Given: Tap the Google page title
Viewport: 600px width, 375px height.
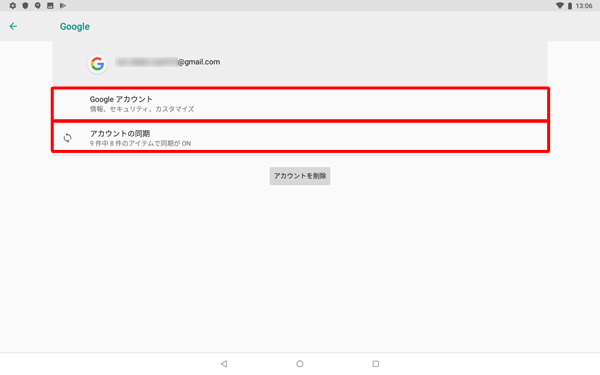Looking at the screenshot, I should tap(75, 26).
